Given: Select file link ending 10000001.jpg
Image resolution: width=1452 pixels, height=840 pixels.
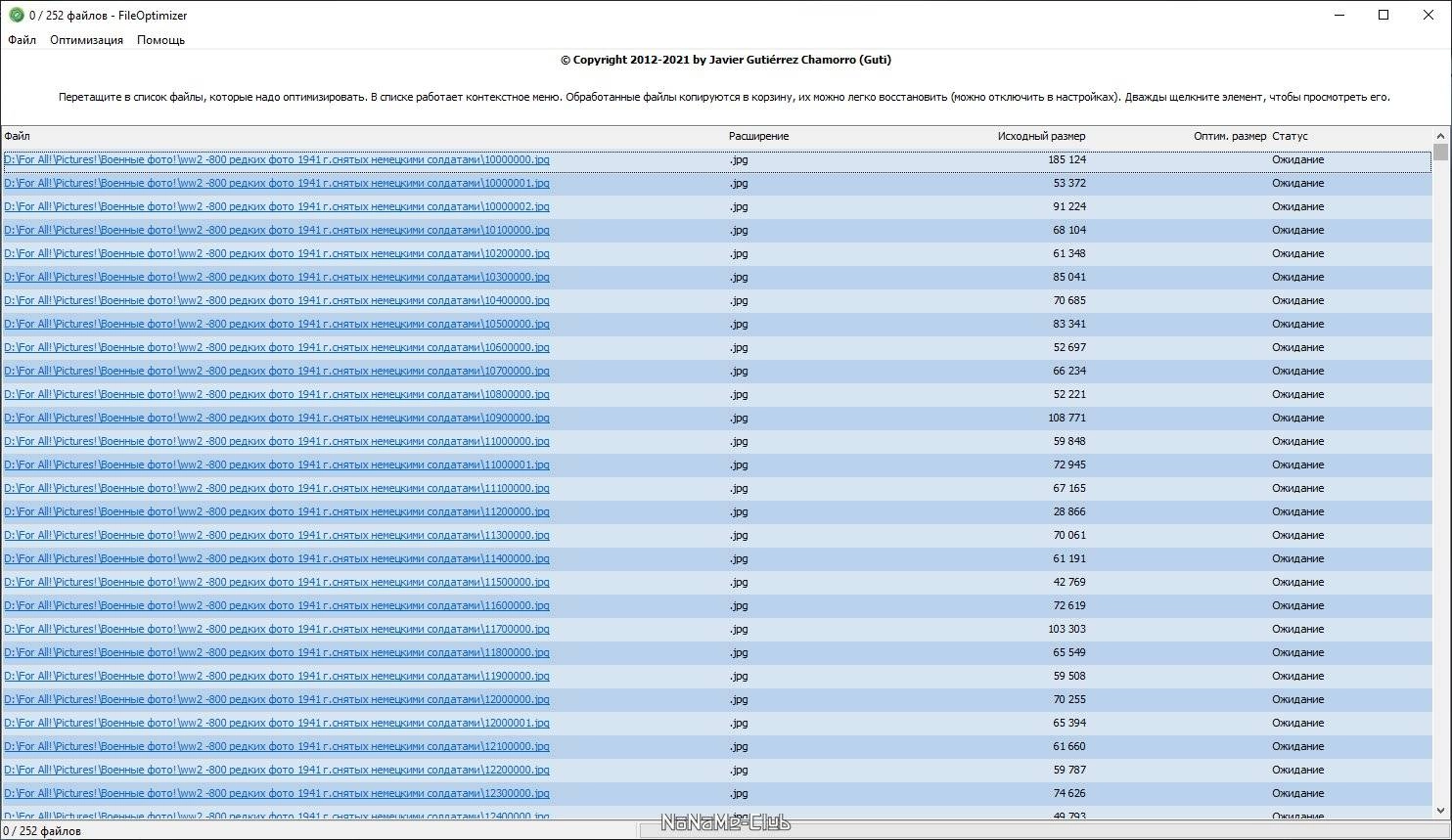Looking at the screenshot, I should [x=277, y=183].
